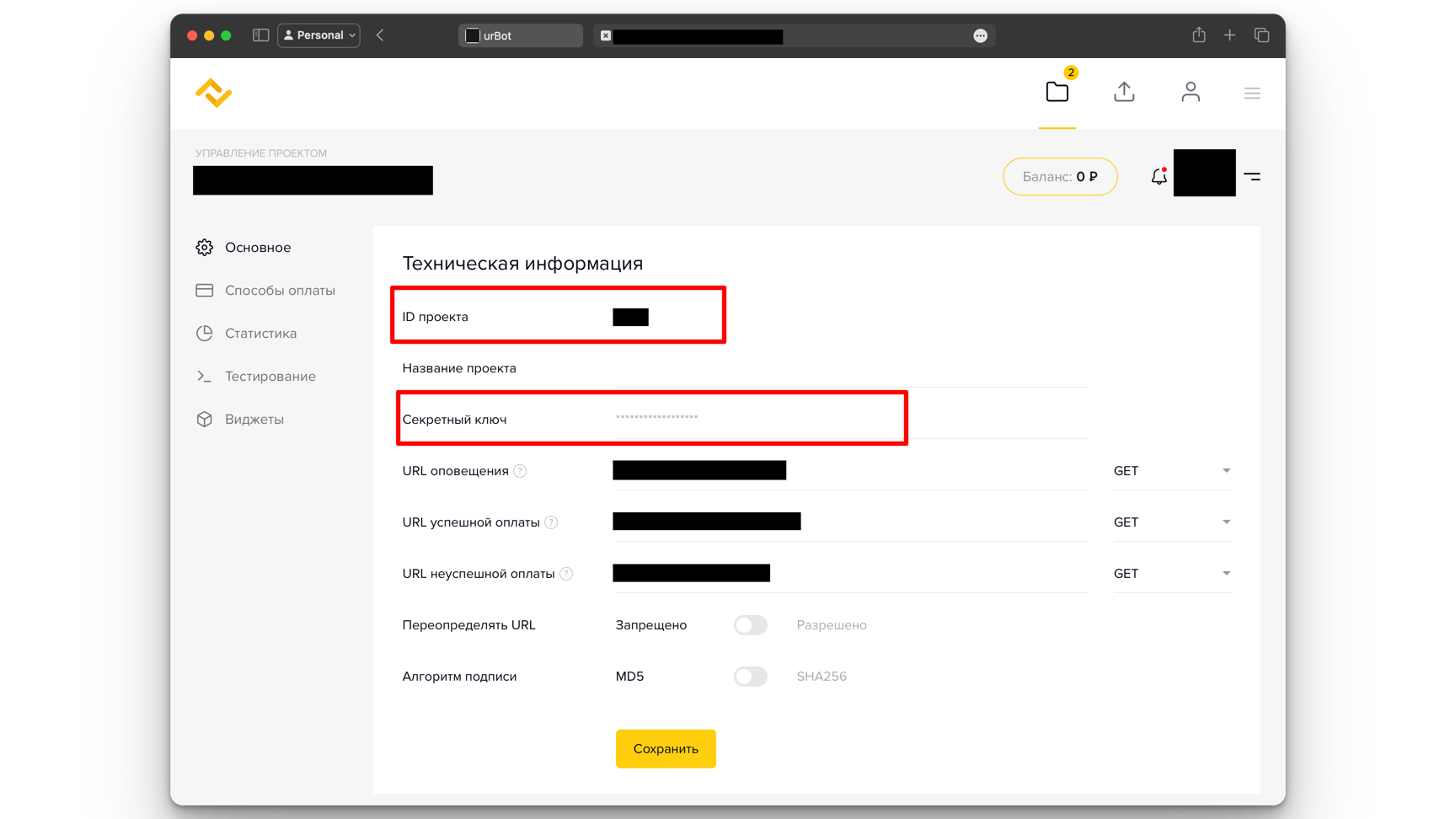Click the Баланс: 0 ₽ button
This screenshot has height=819, width=1456.
click(1060, 177)
